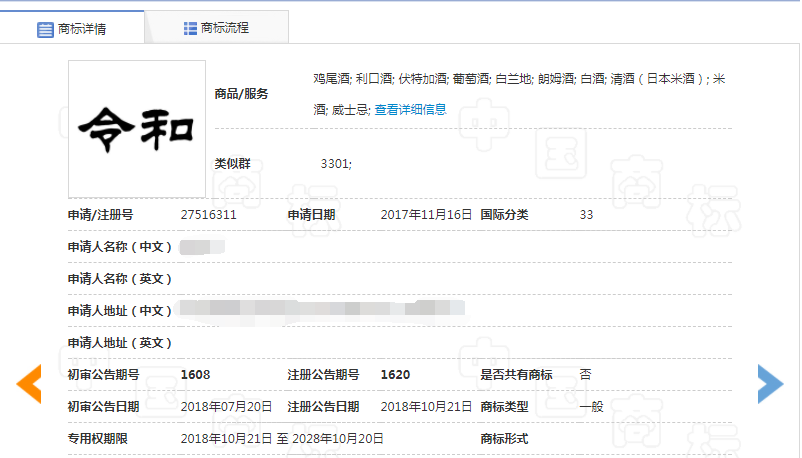This screenshot has width=802, height=458.
Task: Click the 是否共有商标 value 否
Action: [x=586, y=375]
